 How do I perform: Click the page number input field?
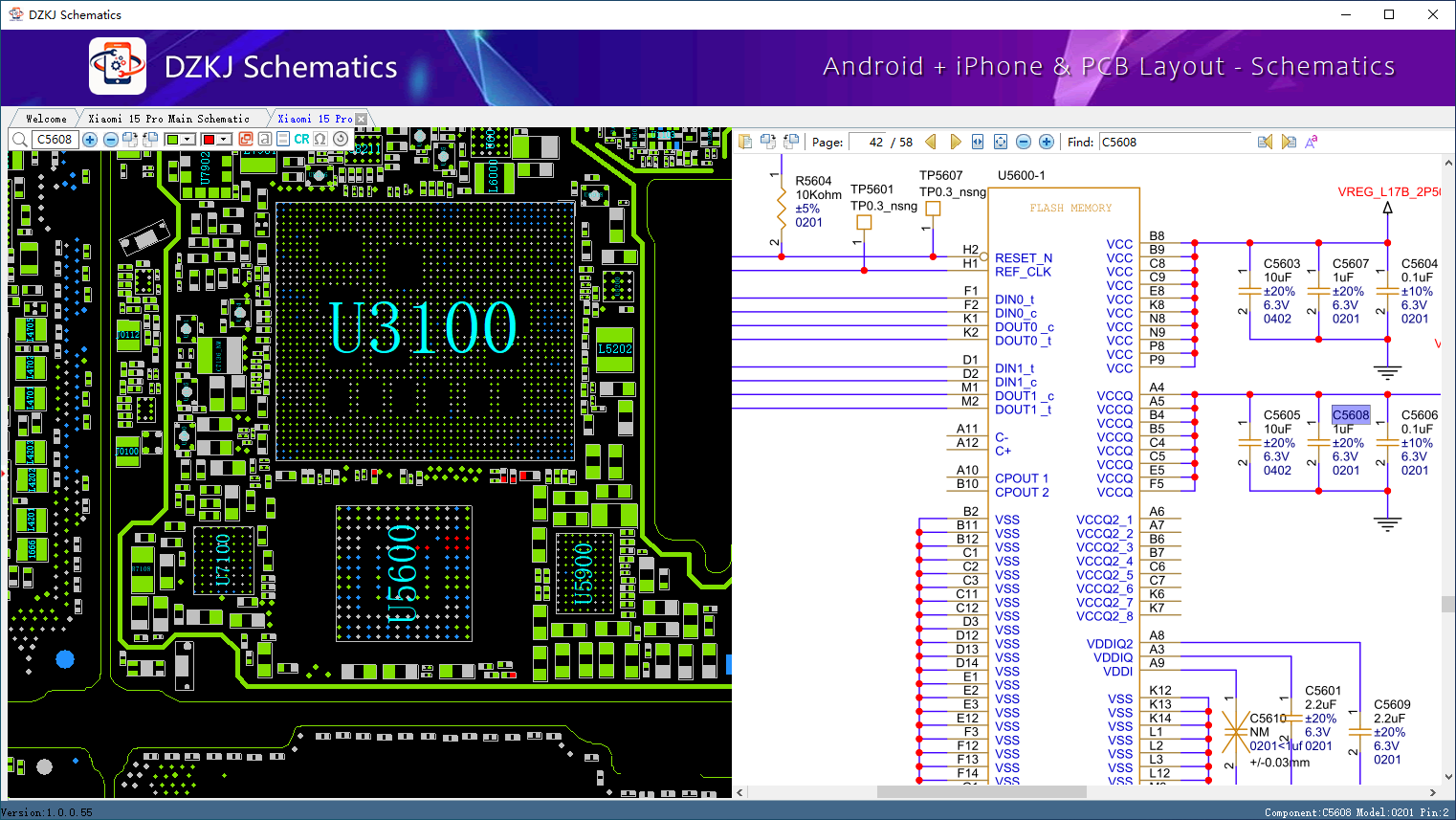pyautogui.click(x=867, y=142)
